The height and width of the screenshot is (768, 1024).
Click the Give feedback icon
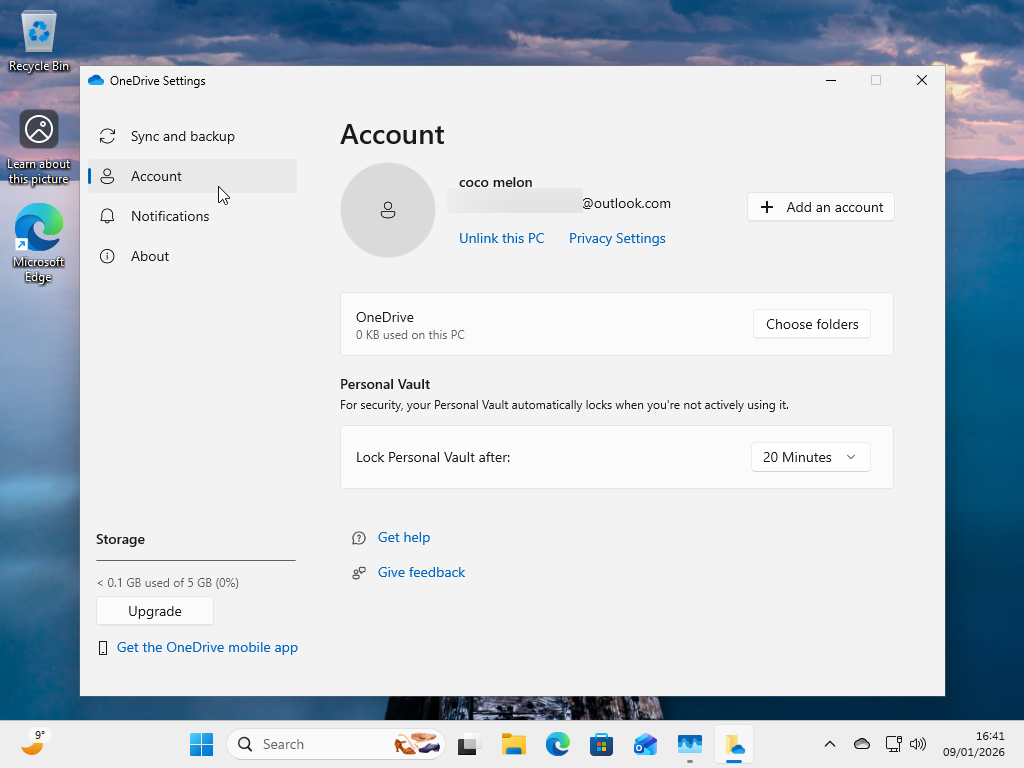pyautogui.click(x=358, y=572)
